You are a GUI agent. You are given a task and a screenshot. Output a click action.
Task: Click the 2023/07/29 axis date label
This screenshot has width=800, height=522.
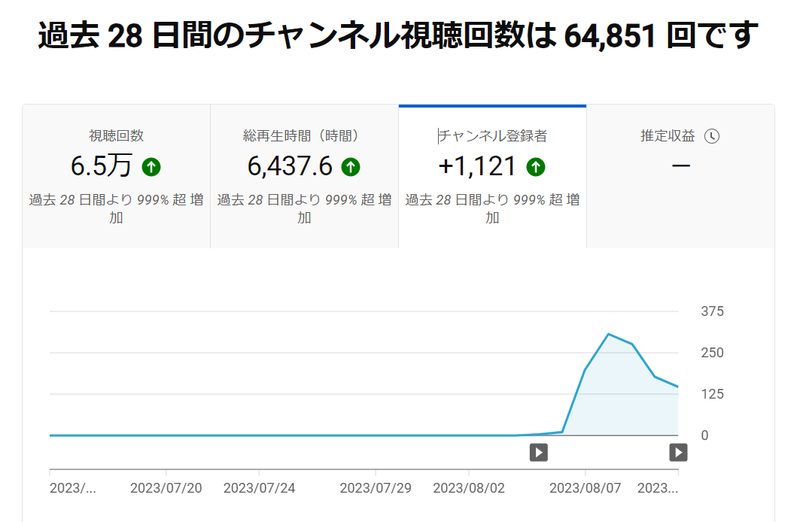(376, 488)
